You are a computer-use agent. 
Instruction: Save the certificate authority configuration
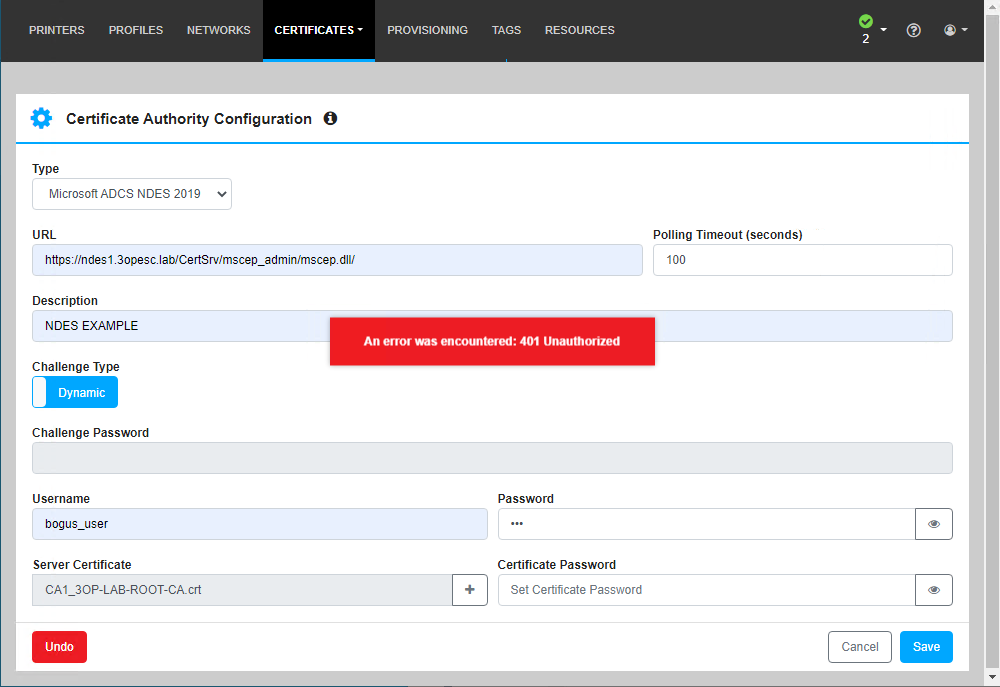[925, 646]
